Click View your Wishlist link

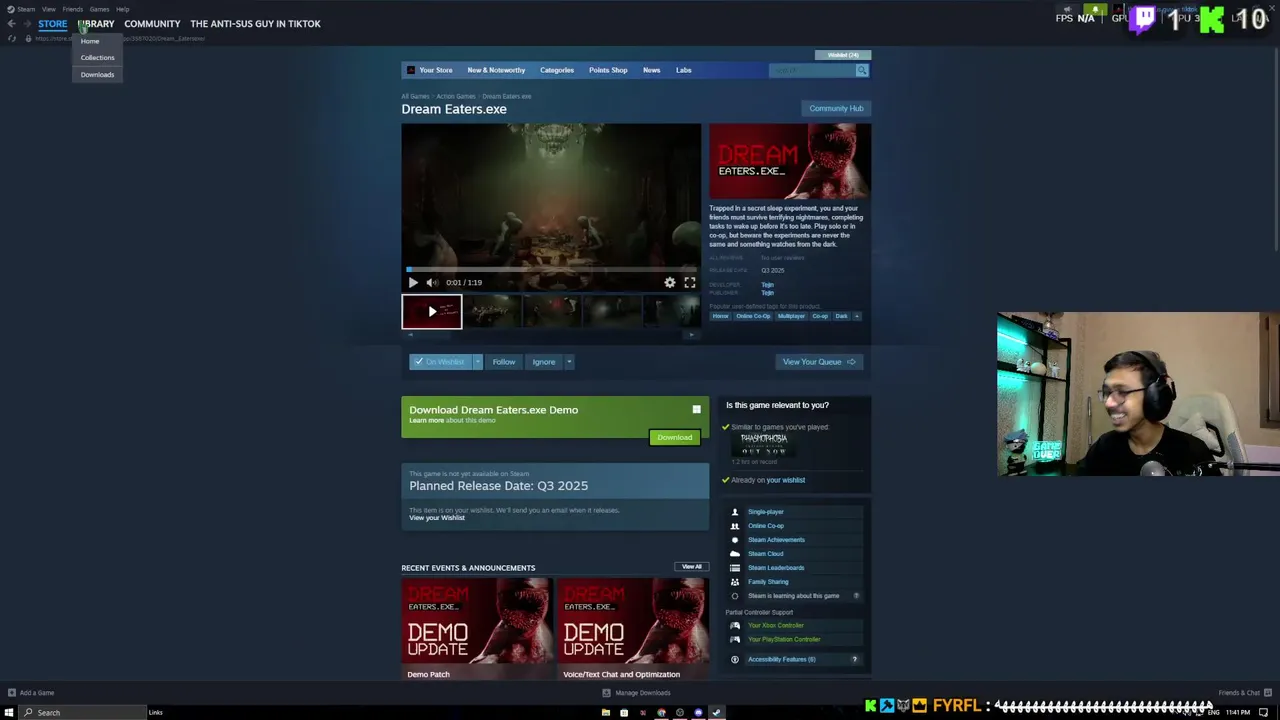tap(437, 518)
